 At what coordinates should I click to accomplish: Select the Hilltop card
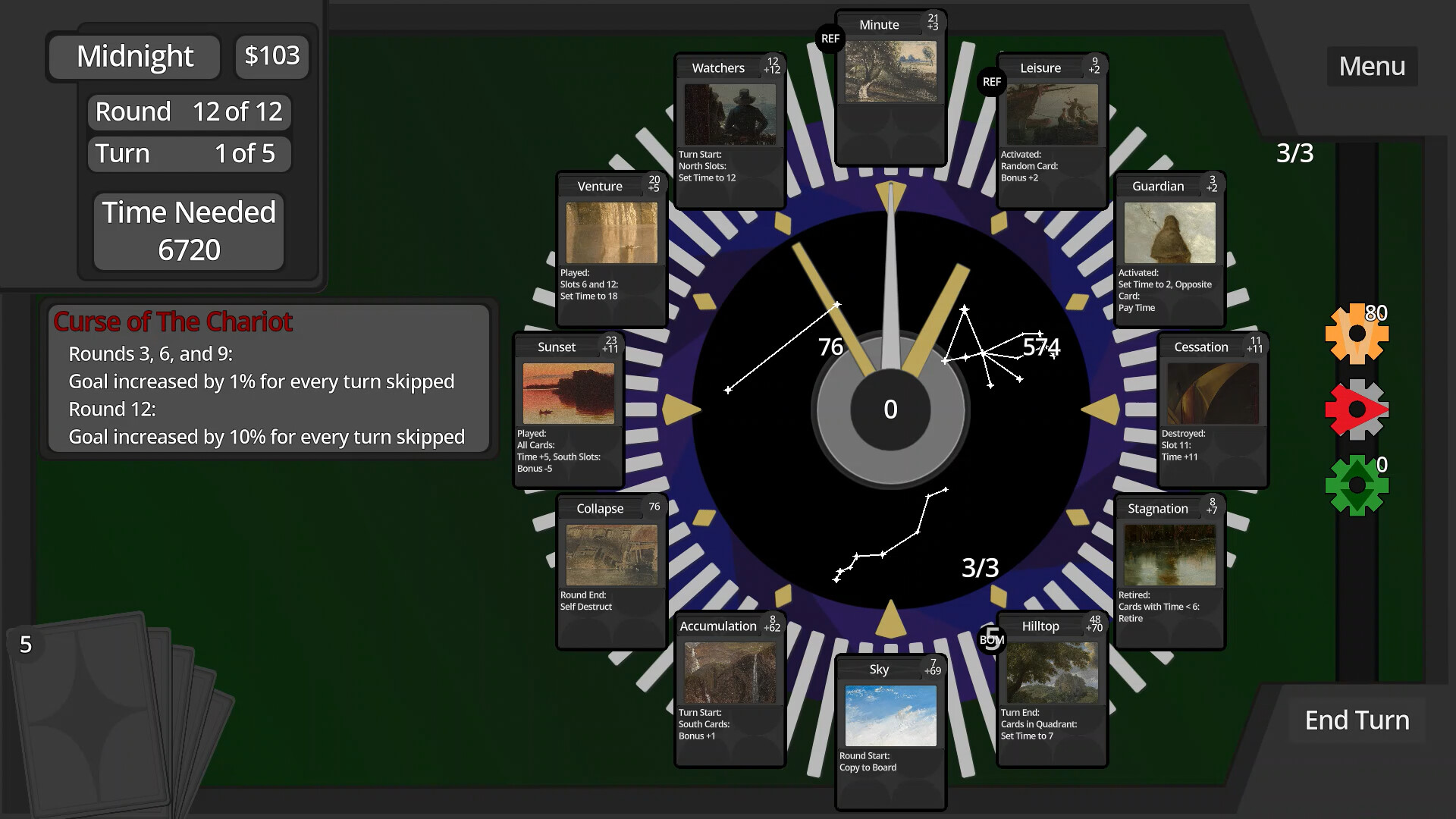1052,689
